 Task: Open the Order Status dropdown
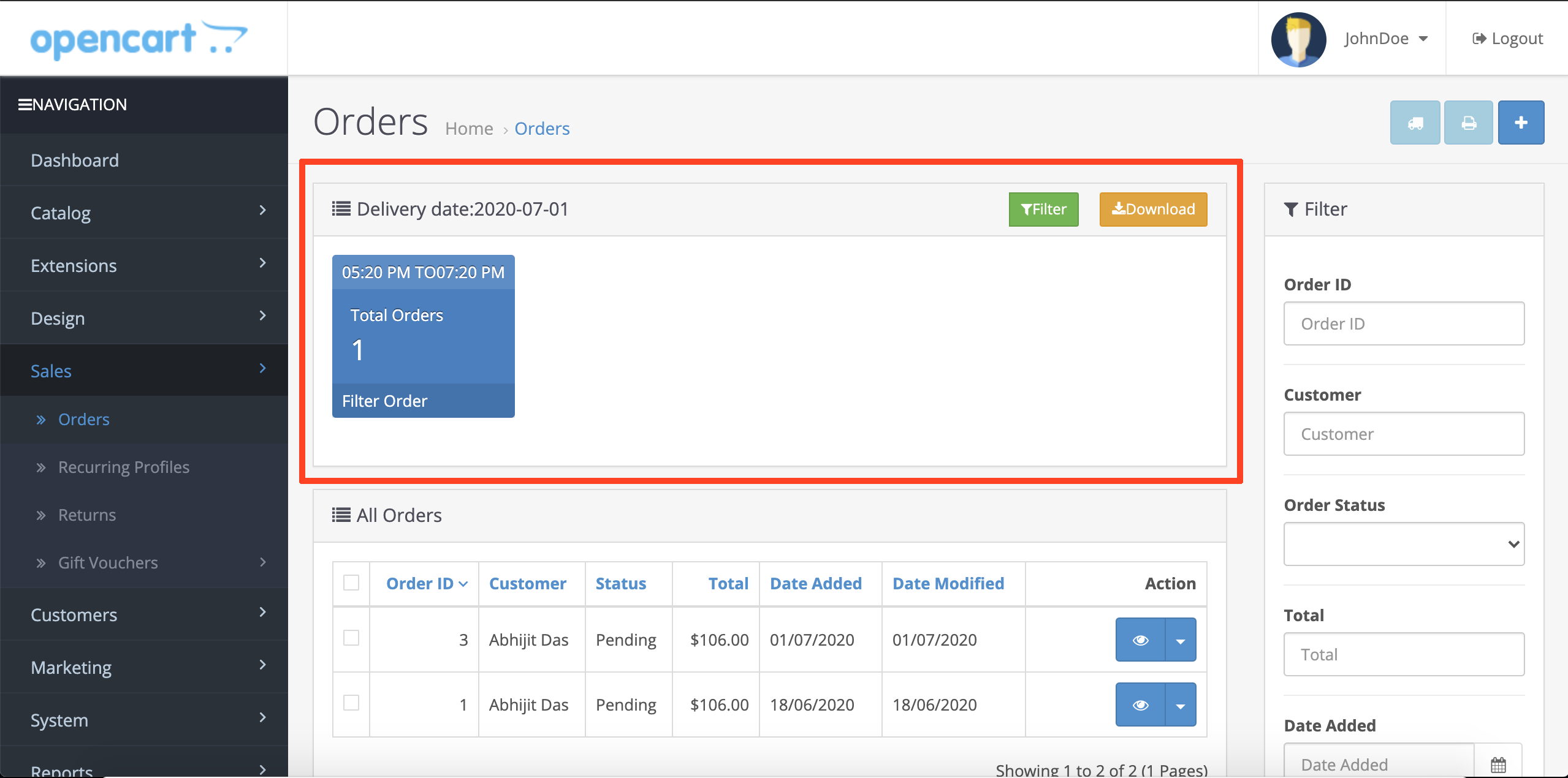pyautogui.click(x=1404, y=545)
